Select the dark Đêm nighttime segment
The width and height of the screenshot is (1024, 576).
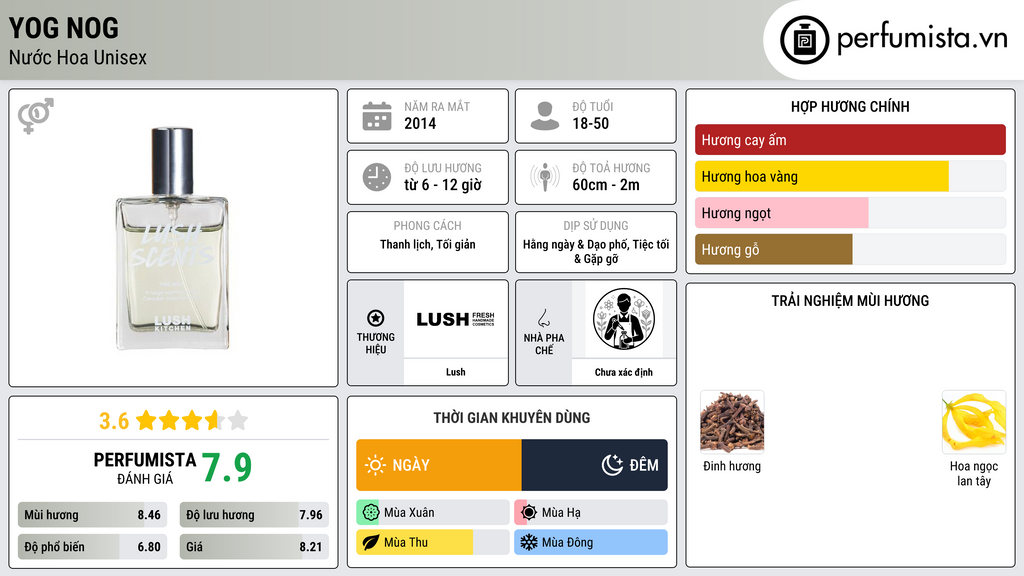coord(594,465)
